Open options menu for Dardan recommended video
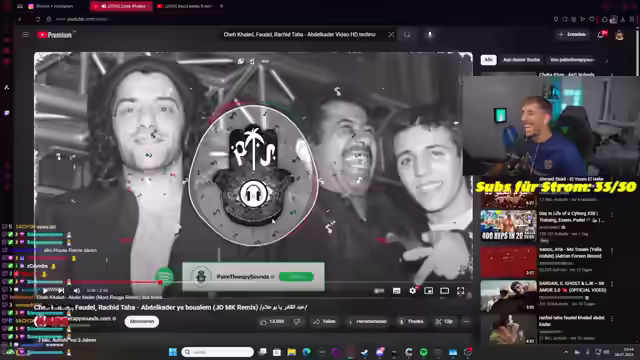The width and height of the screenshot is (640, 360). 612,284
